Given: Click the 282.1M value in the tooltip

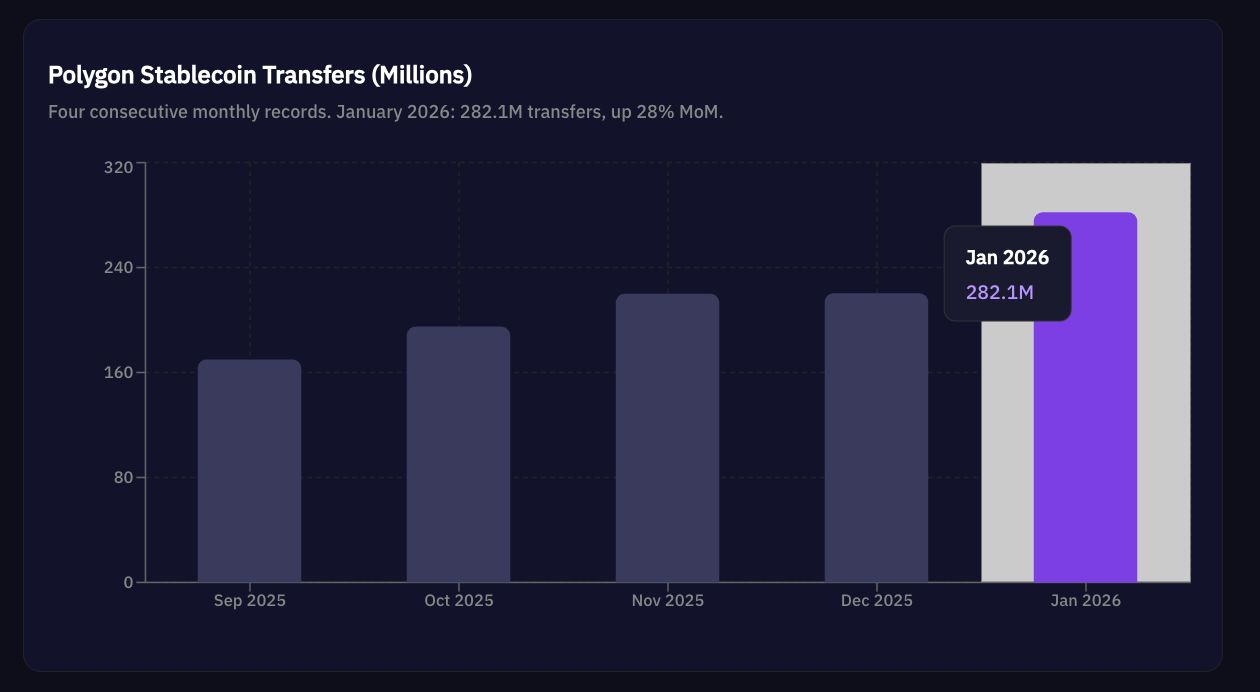Looking at the screenshot, I should coord(998,292).
